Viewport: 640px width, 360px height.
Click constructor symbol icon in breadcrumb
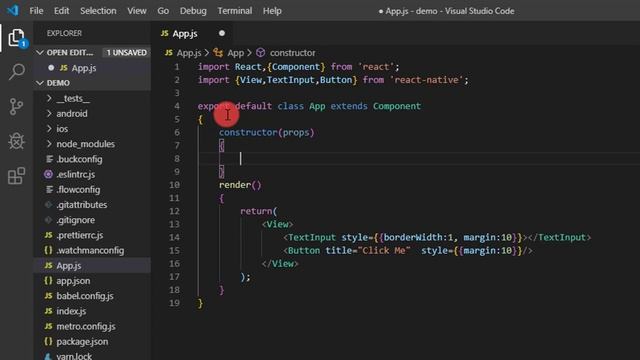tap(260, 53)
